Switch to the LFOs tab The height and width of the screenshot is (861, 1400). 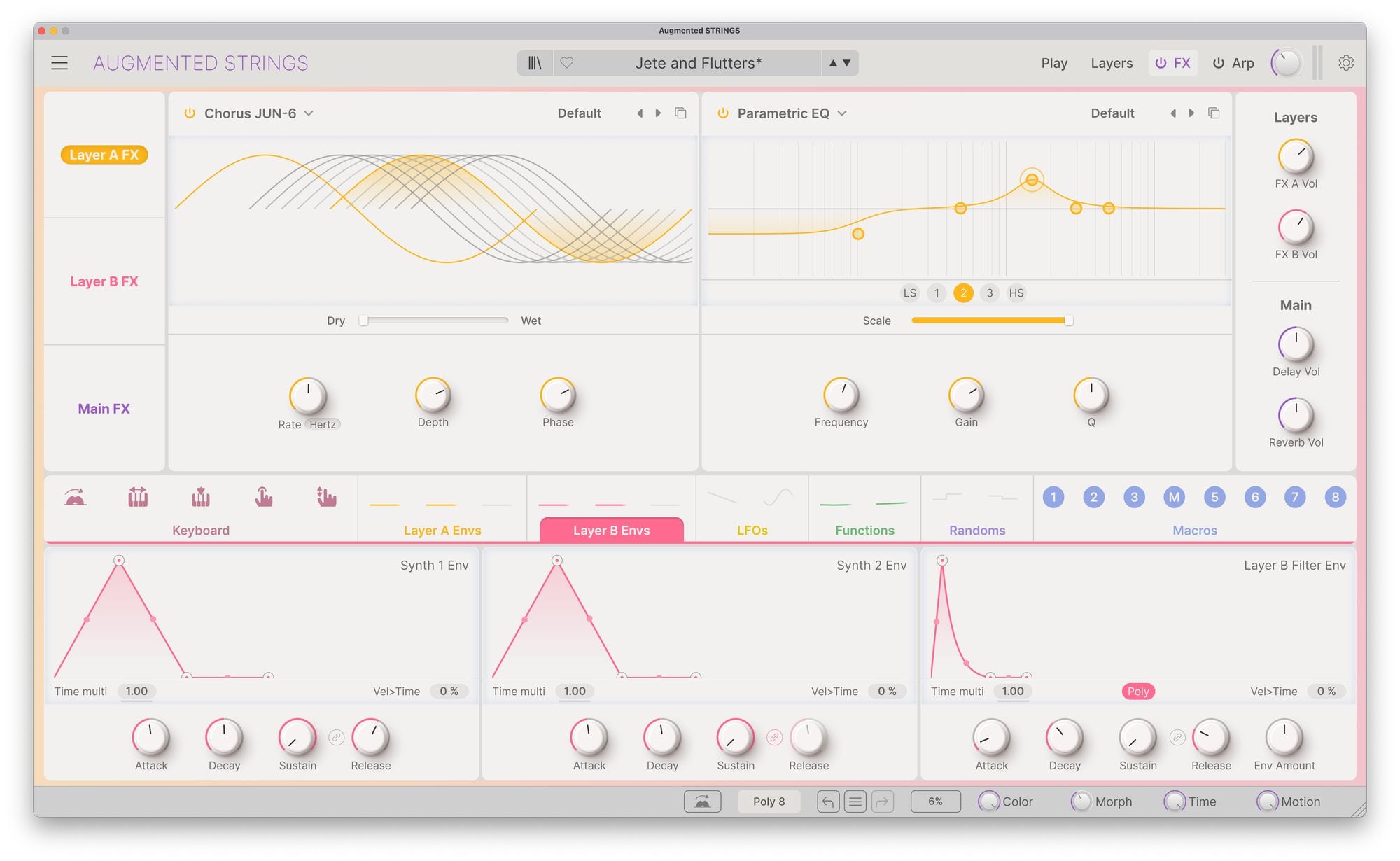pyautogui.click(x=752, y=530)
